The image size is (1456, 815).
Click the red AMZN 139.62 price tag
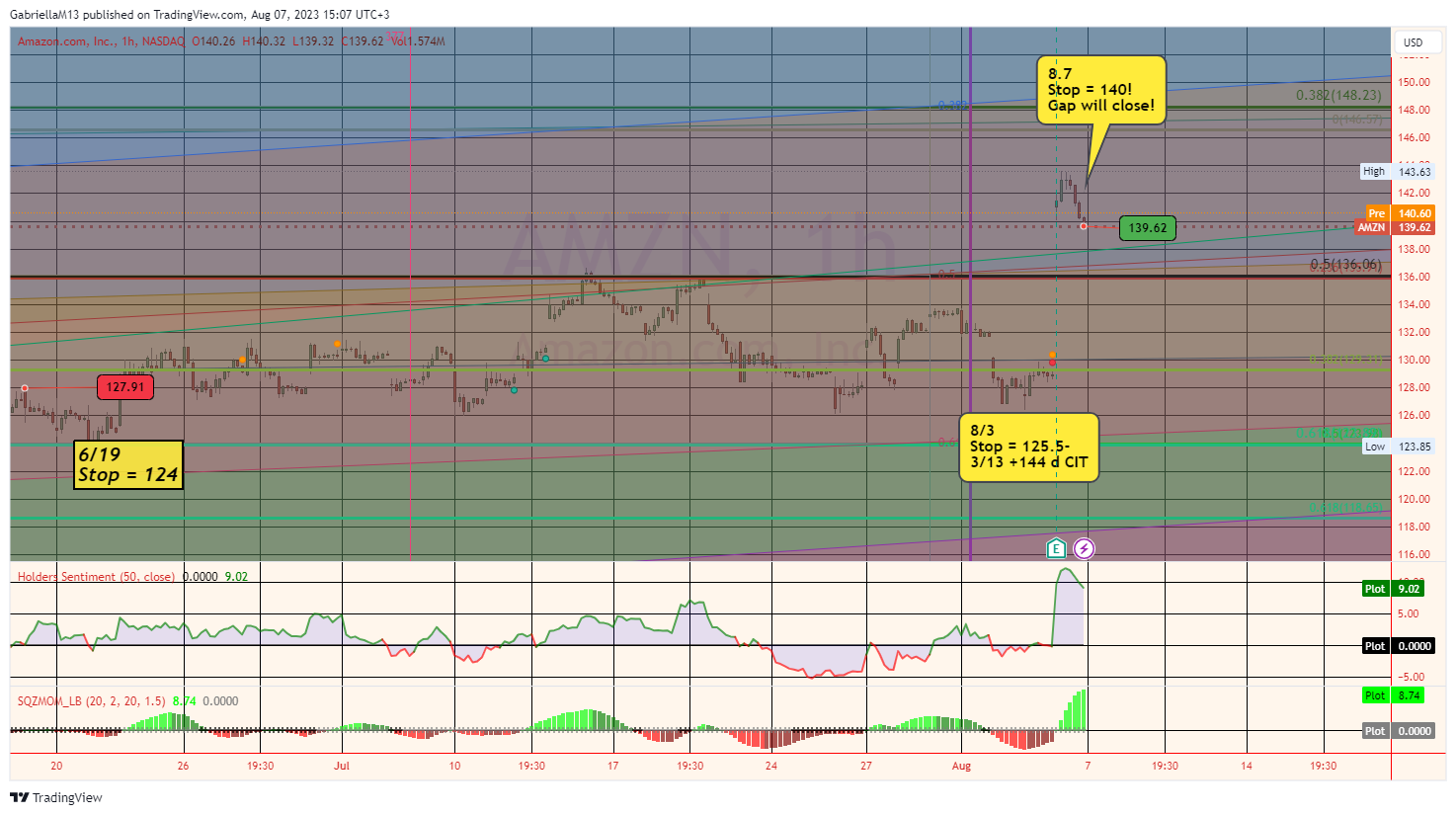point(1395,227)
